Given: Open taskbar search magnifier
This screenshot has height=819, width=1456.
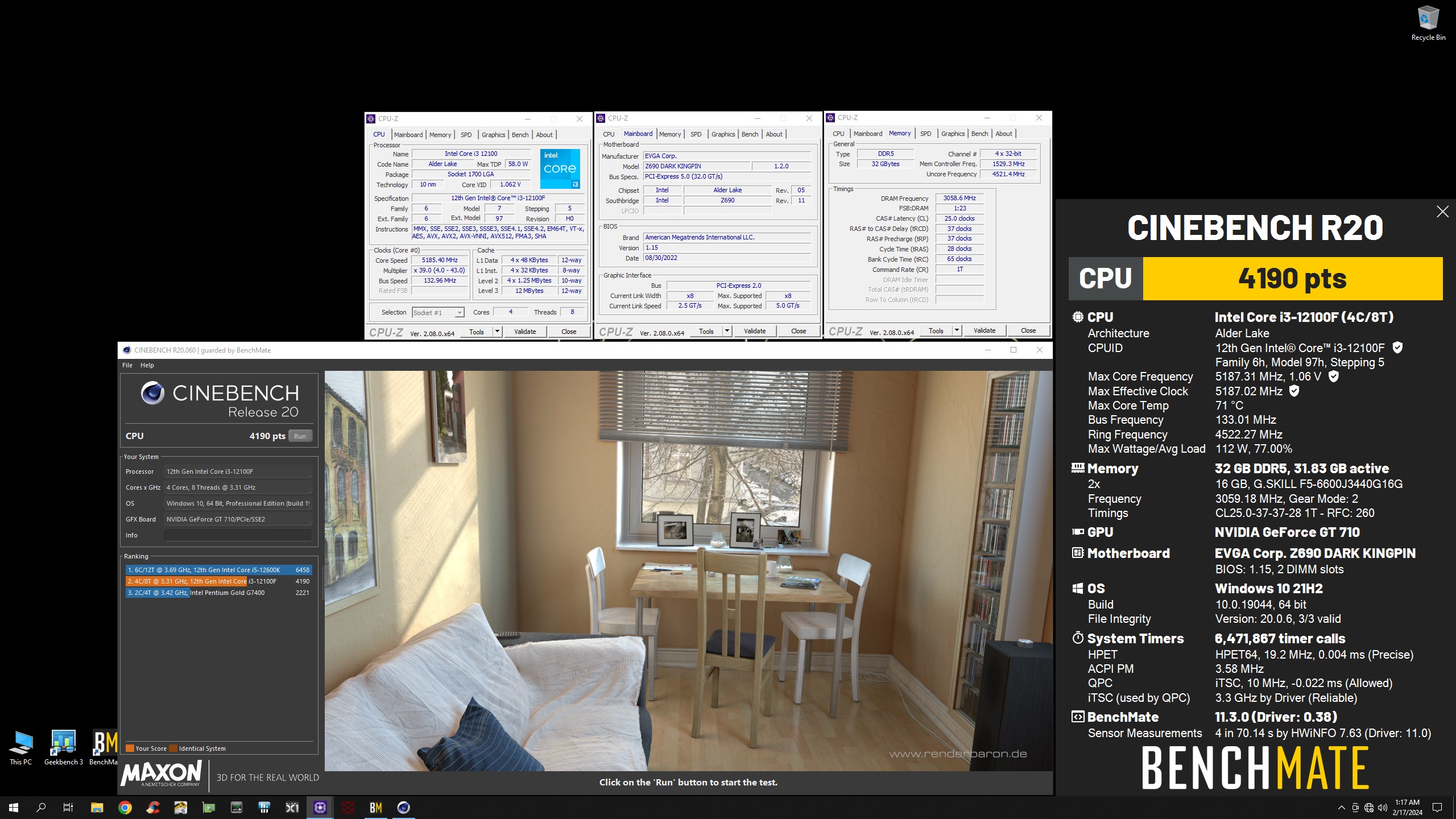Looking at the screenshot, I should click(41, 807).
